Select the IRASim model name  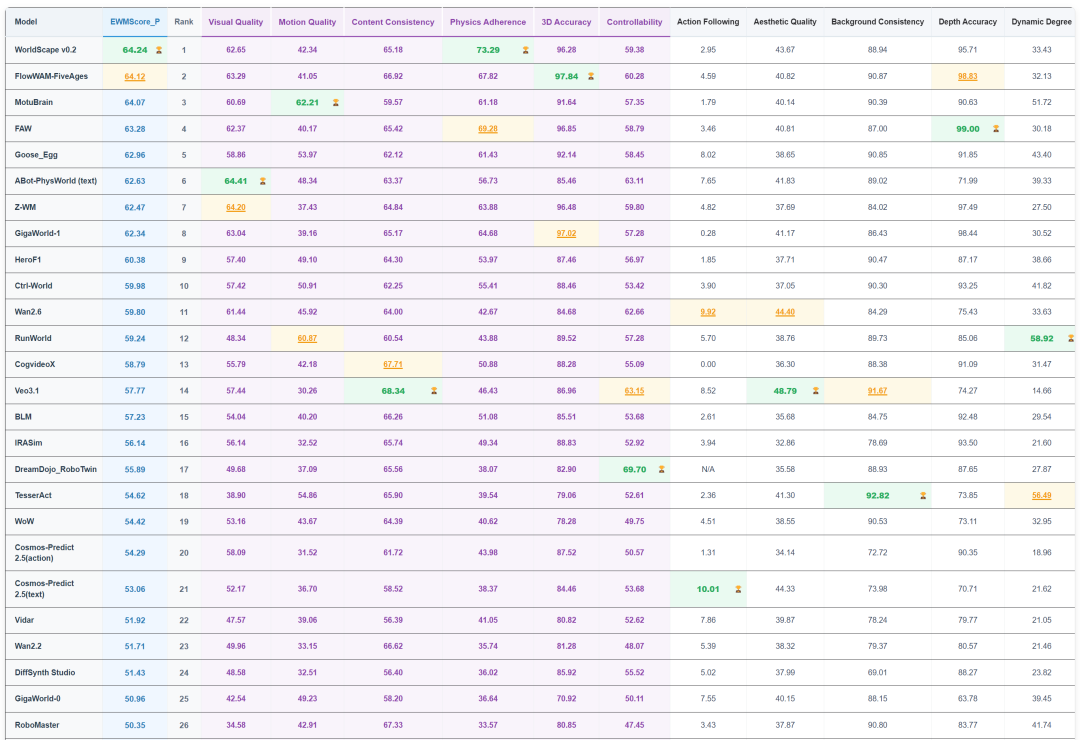click(x=28, y=443)
